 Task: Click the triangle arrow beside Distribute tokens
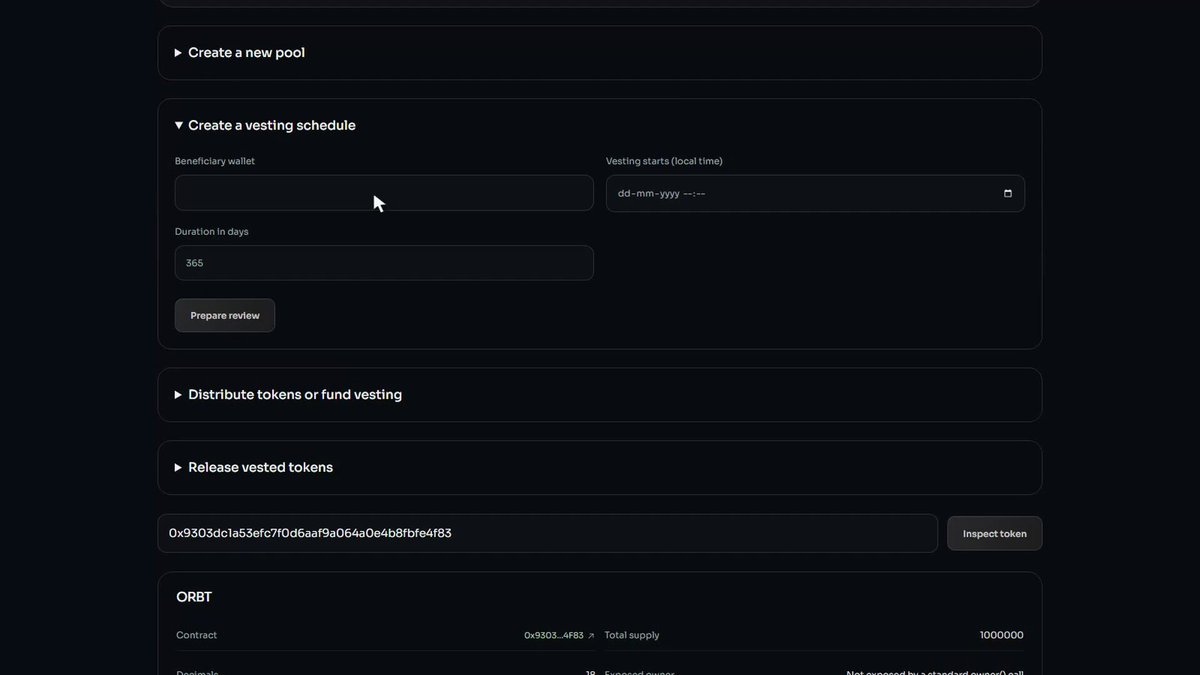(178, 395)
